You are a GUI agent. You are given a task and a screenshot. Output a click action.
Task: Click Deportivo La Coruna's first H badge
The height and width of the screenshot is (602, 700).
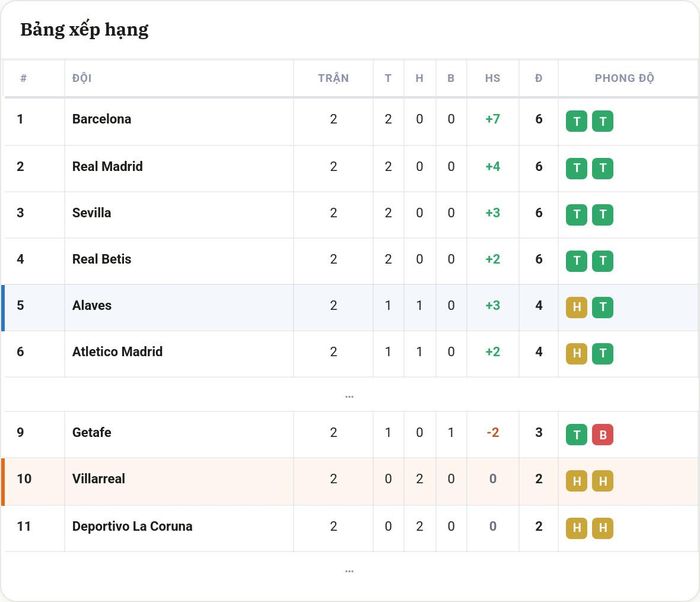coord(576,528)
